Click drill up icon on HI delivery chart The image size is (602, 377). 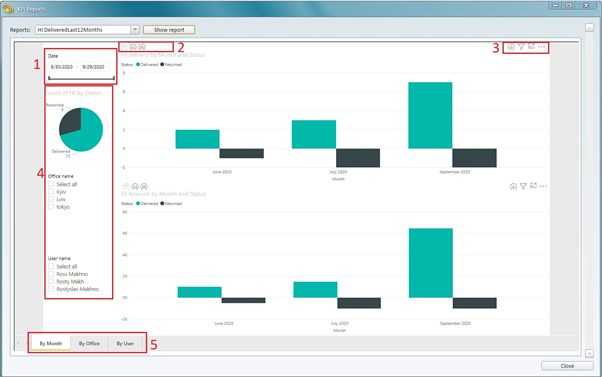coord(124,47)
